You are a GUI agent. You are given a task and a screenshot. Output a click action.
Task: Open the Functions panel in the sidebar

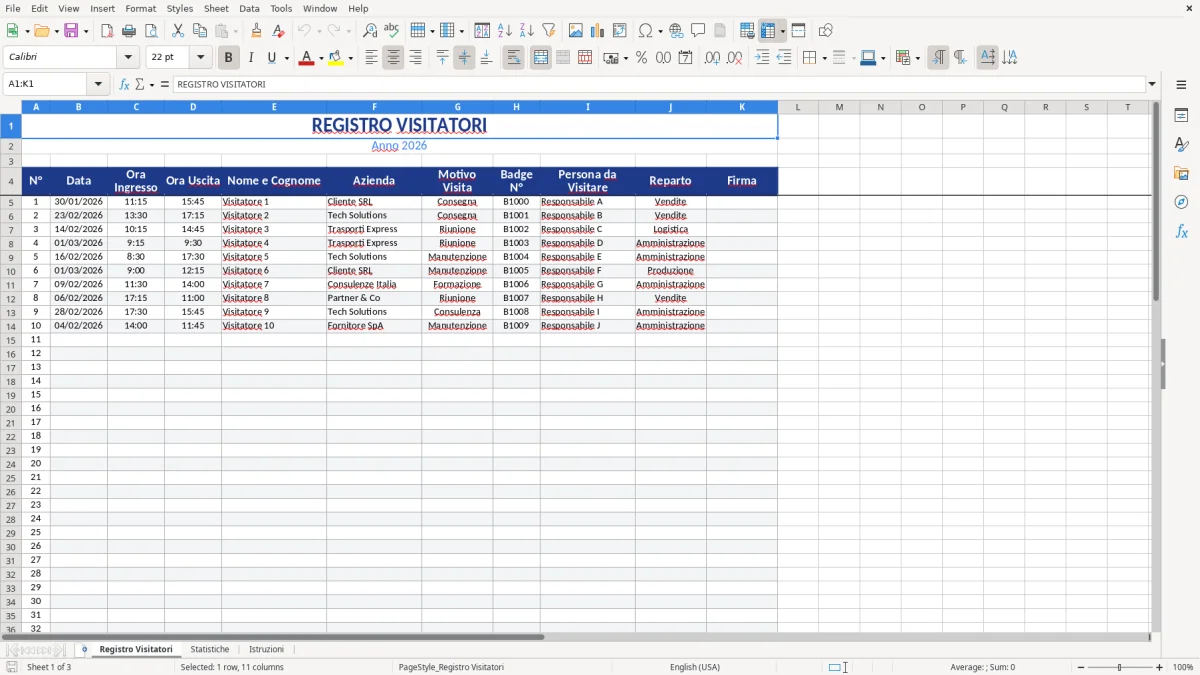[x=1182, y=231]
